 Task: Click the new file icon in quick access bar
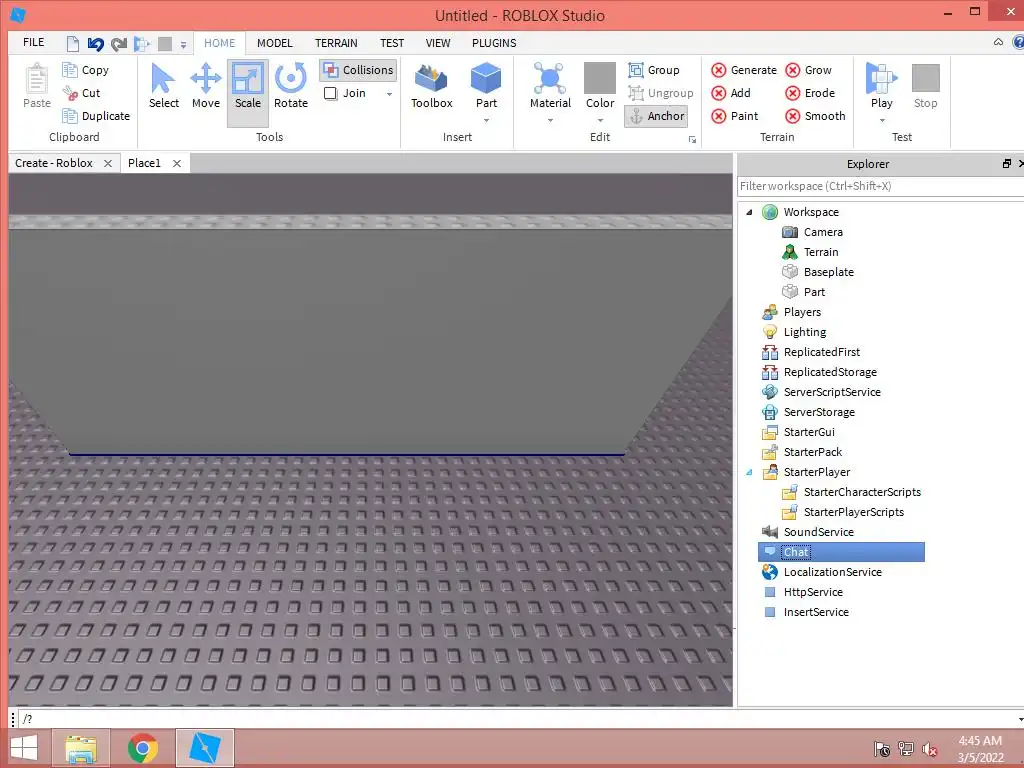point(73,44)
